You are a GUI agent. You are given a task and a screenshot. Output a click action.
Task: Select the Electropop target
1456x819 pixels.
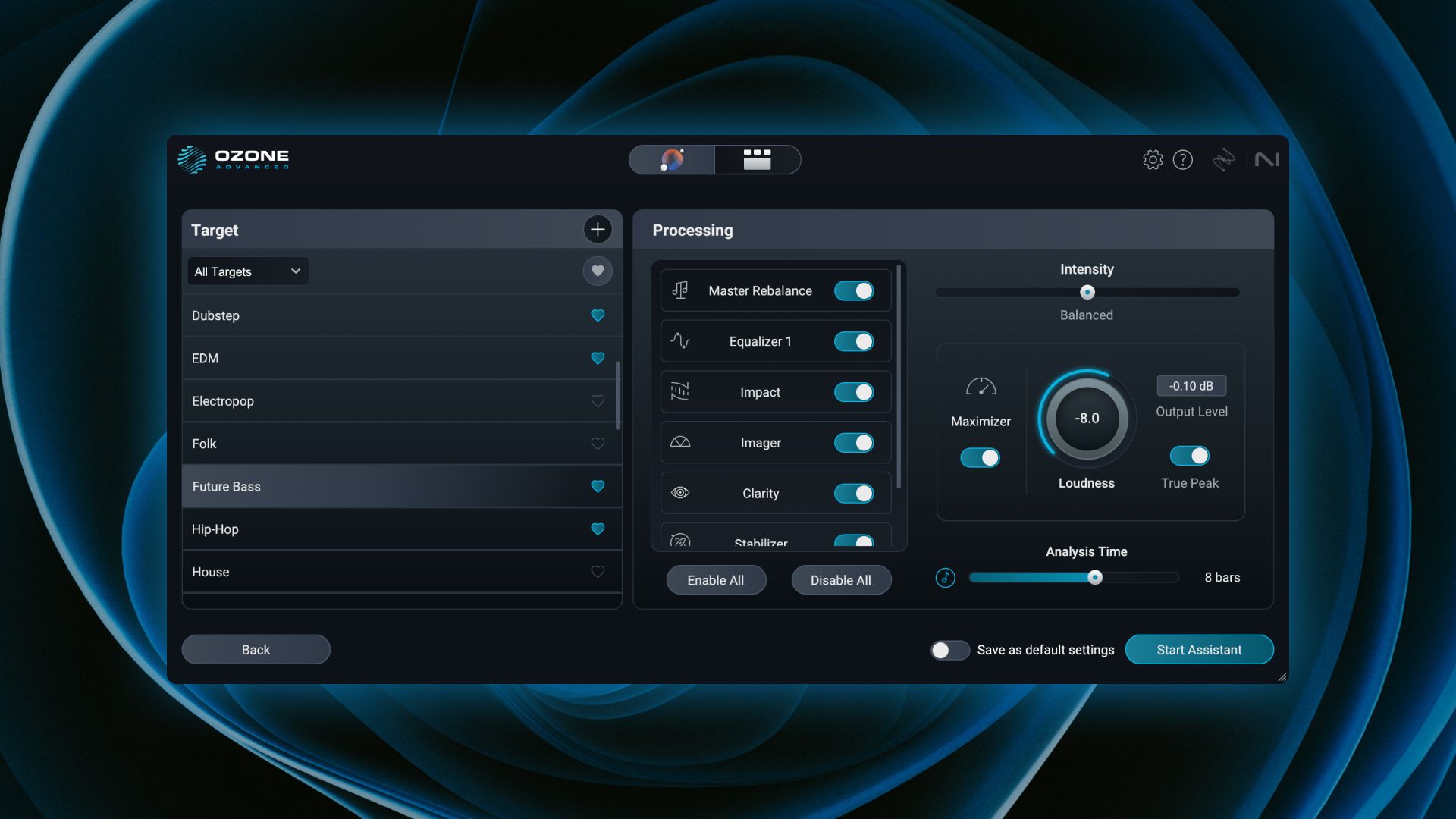402,401
